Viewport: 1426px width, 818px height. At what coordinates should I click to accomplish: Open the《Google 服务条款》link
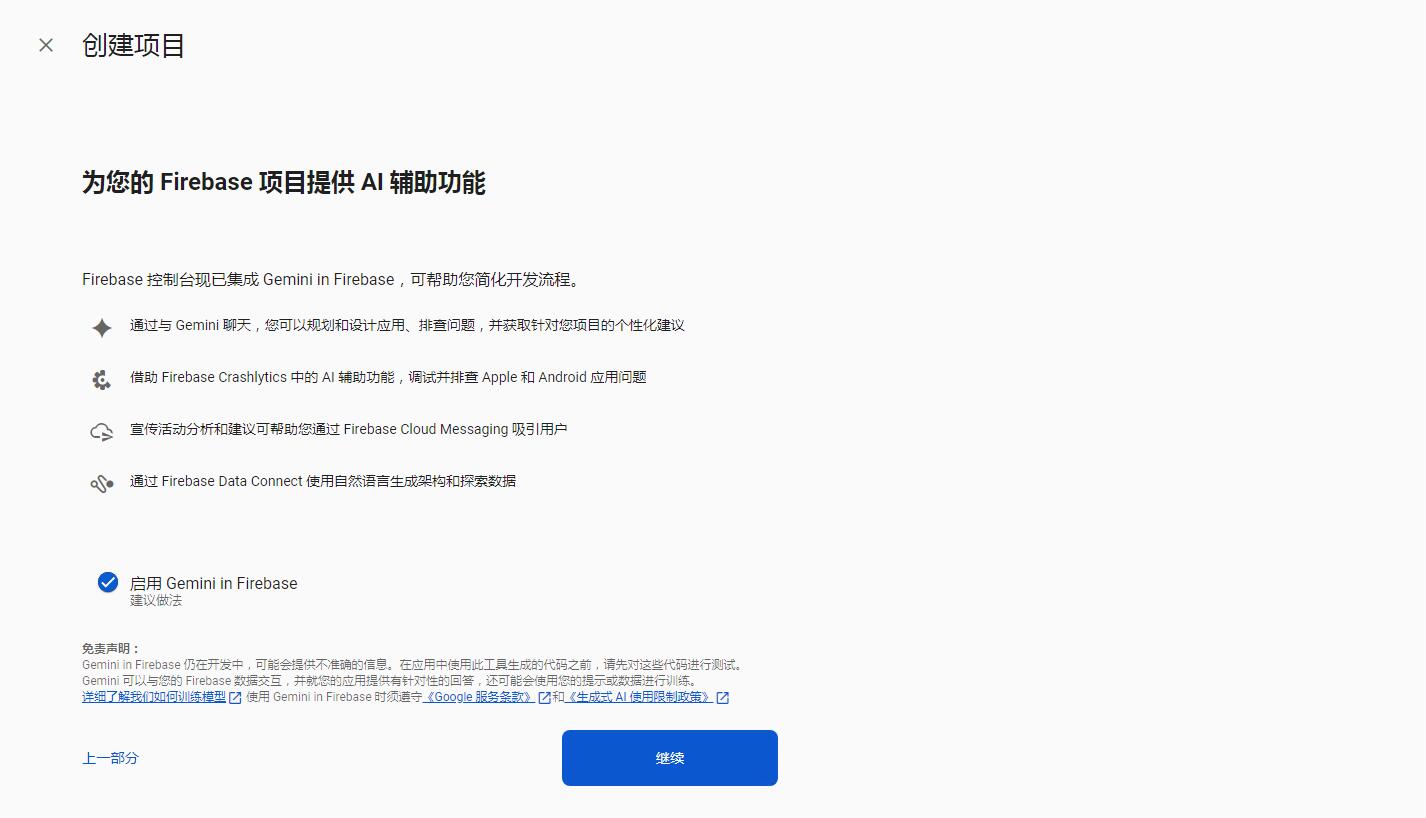pyautogui.click(x=480, y=697)
